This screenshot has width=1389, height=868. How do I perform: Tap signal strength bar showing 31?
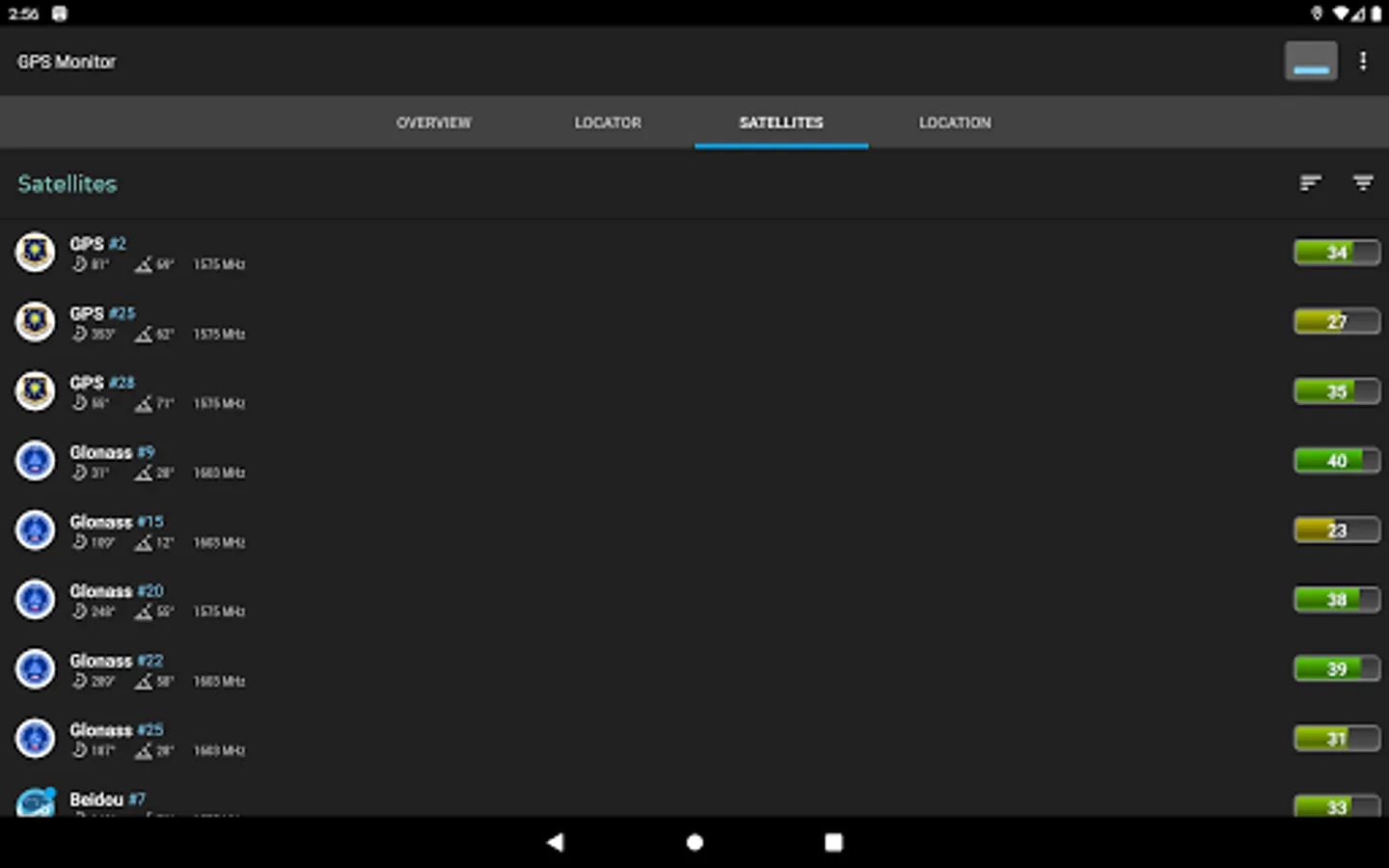point(1336,738)
